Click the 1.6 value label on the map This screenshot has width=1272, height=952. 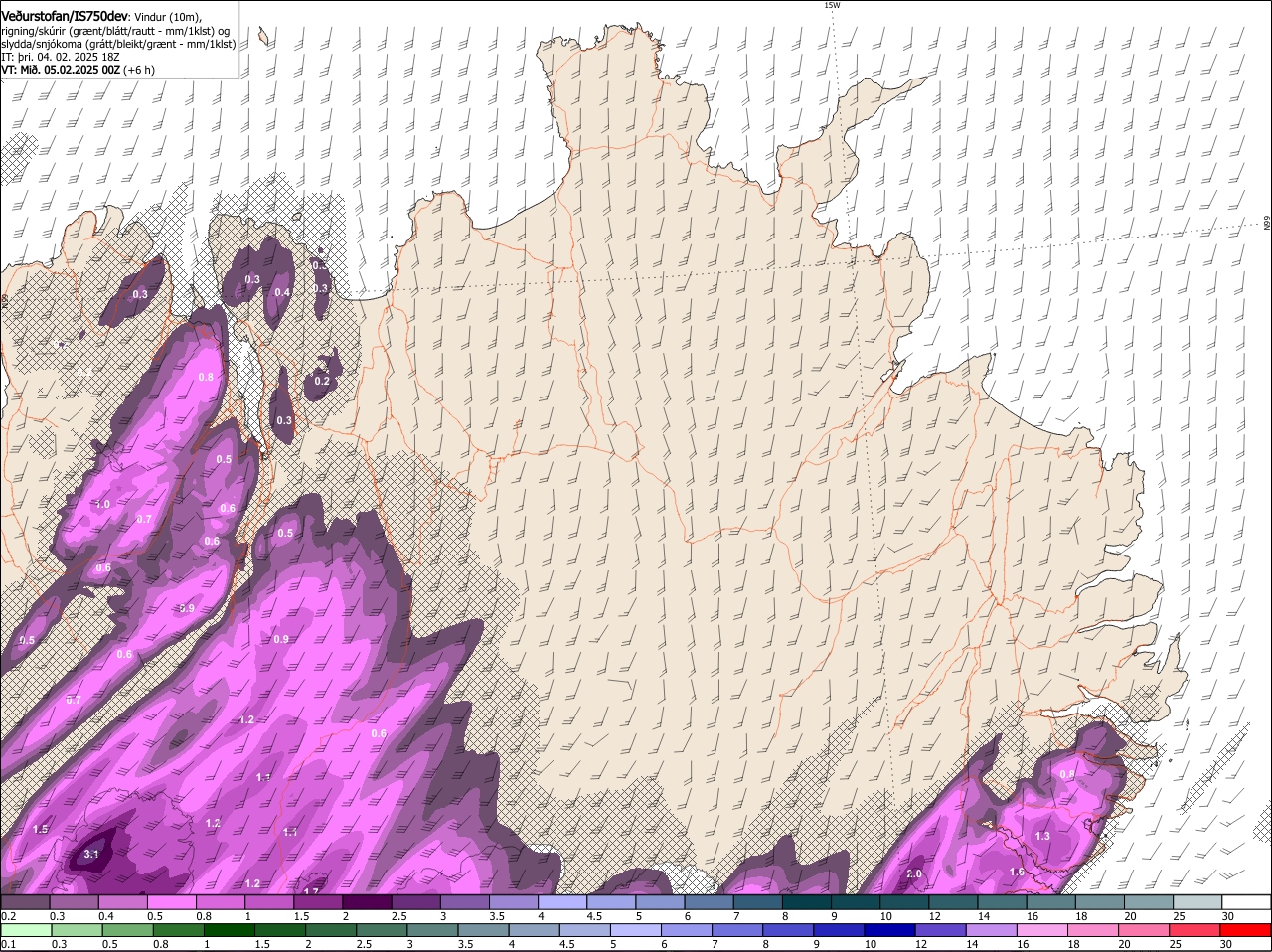1017,872
